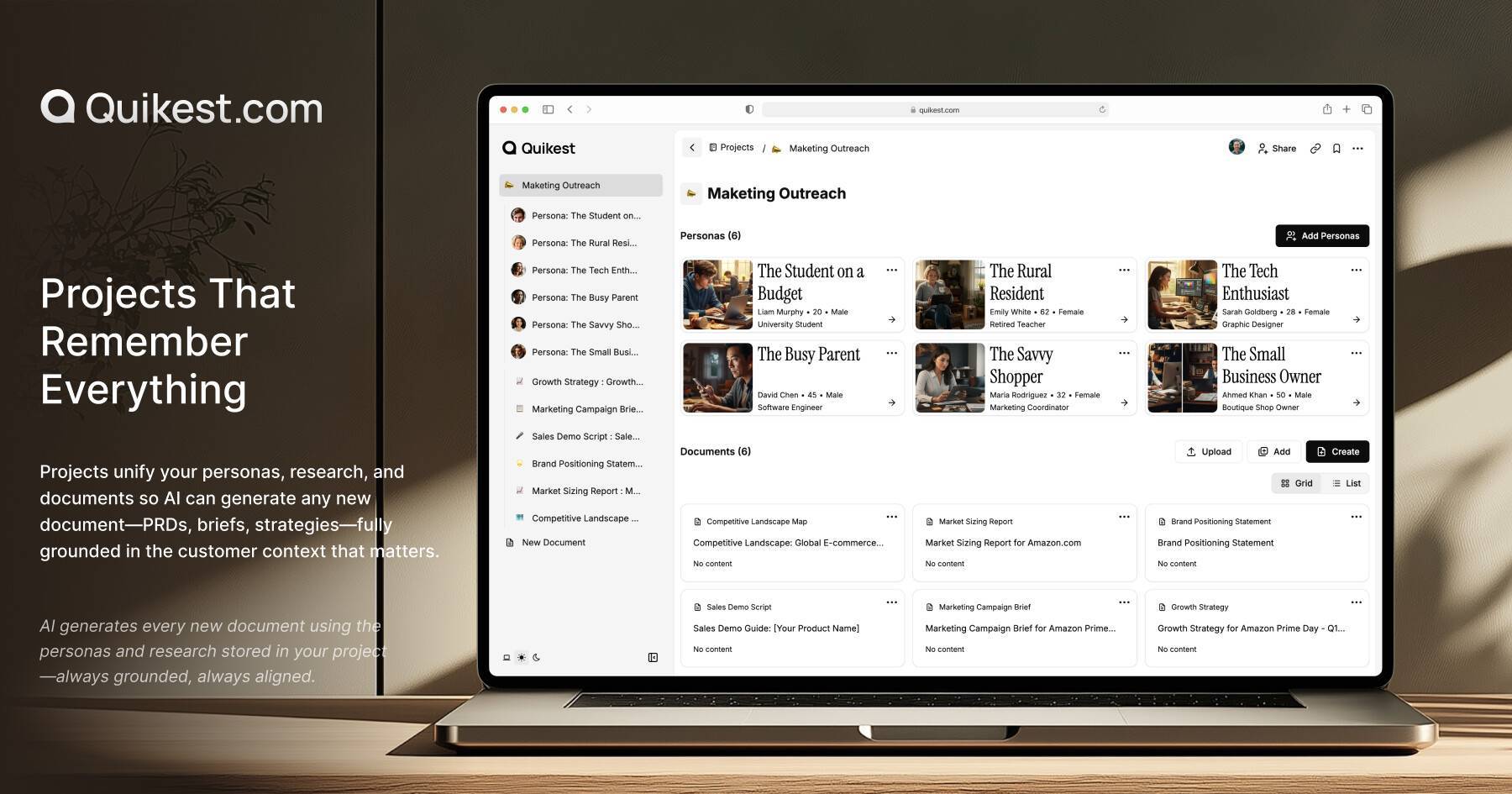Click the Add Personas button
The image size is (1512, 794).
click(1321, 235)
